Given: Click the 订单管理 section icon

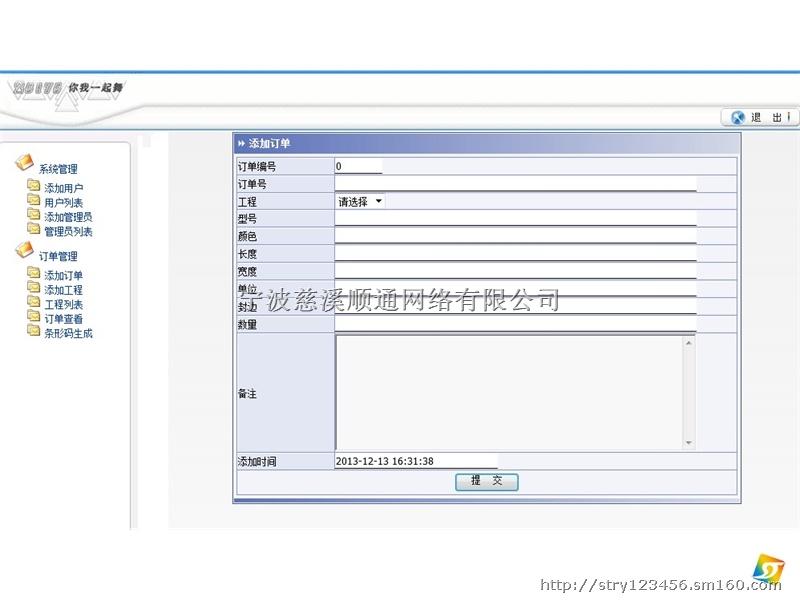Looking at the screenshot, I should click(x=25, y=251).
